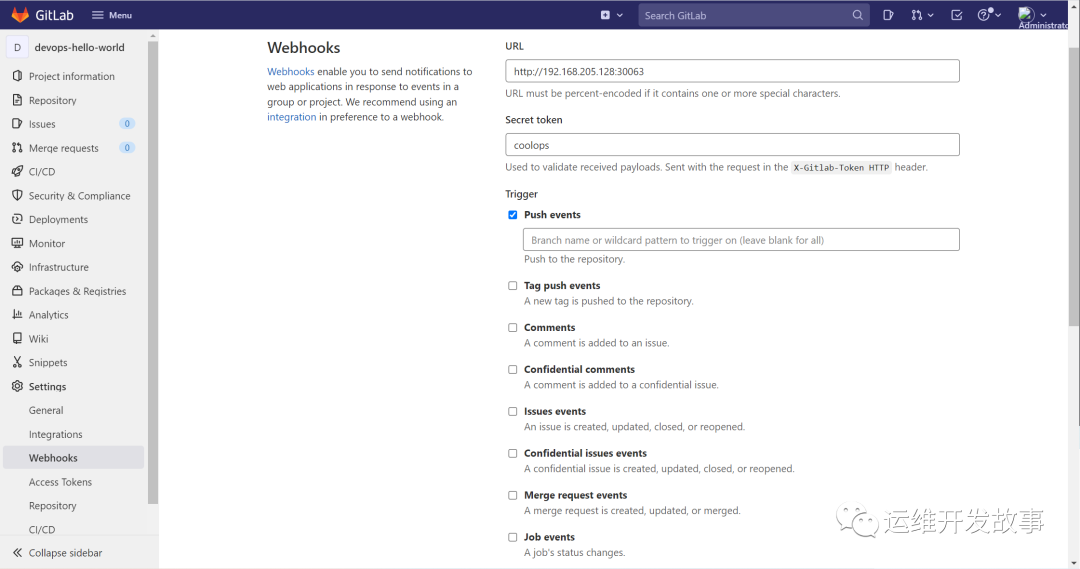Screen dimensions: 1080x569
Task: Click the Settings gear icon in sidebar
Action: coord(17,387)
